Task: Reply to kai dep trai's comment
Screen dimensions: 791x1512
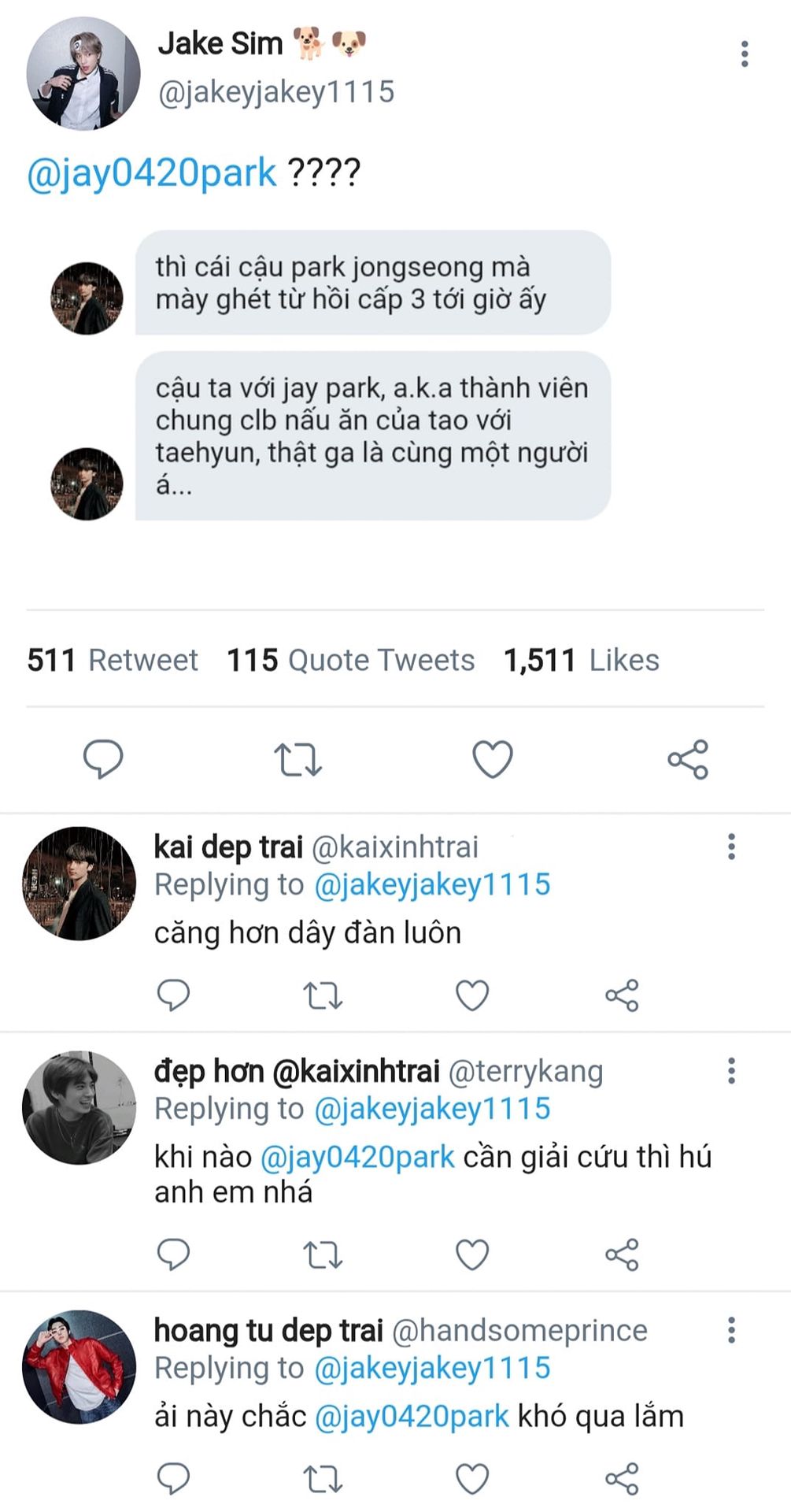Action: (x=173, y=995)
